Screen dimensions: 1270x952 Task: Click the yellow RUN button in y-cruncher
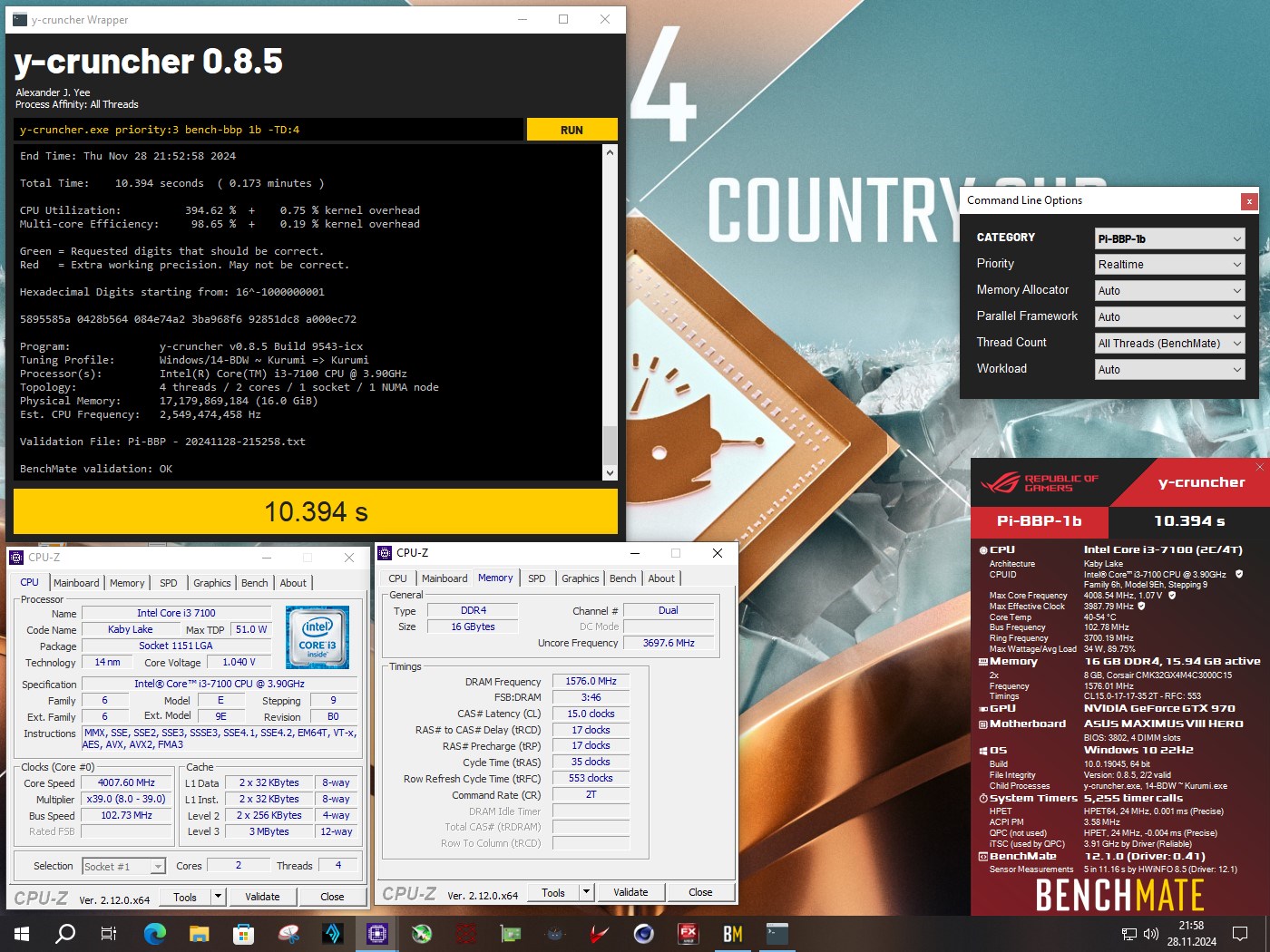(571, 130)
